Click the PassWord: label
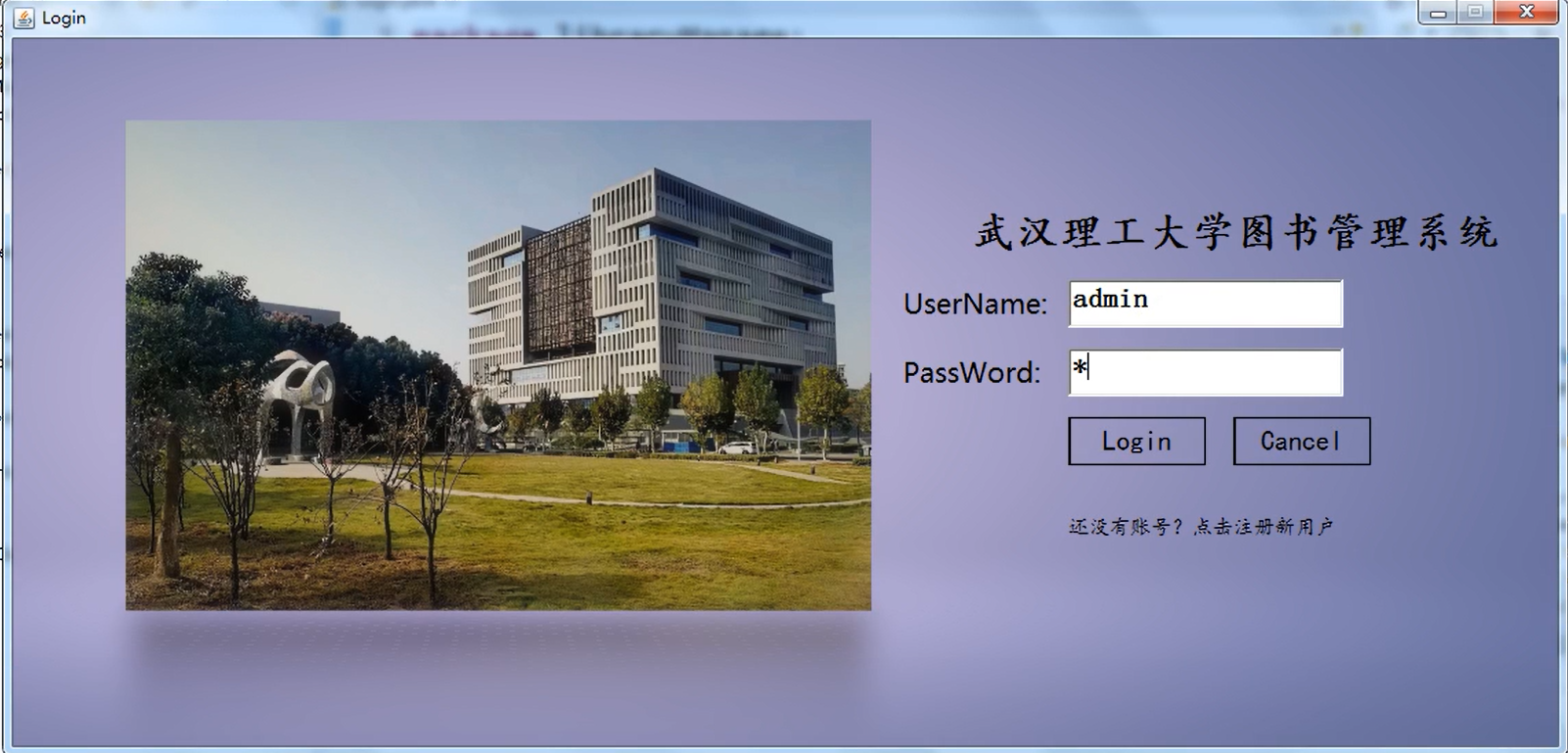This screenshot has width=1568, height=753. (x=972, y=373)
